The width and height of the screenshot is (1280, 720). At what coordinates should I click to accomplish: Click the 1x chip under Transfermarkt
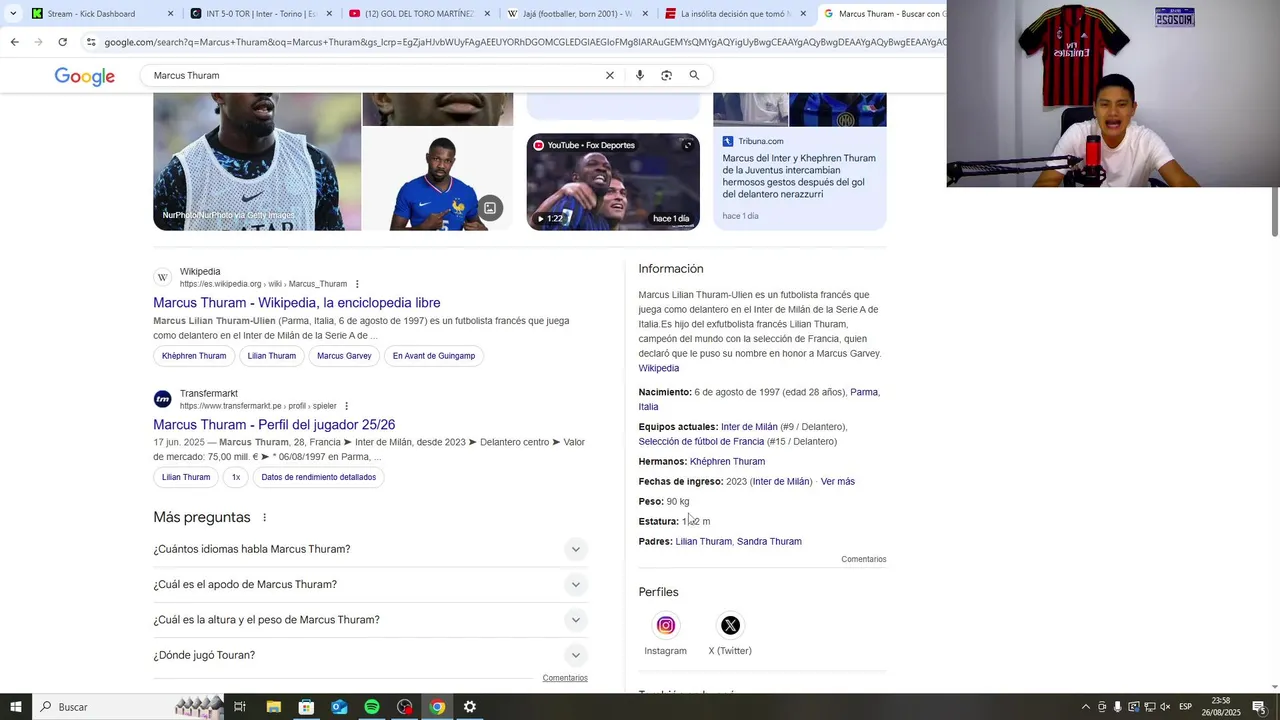(236, 477)
